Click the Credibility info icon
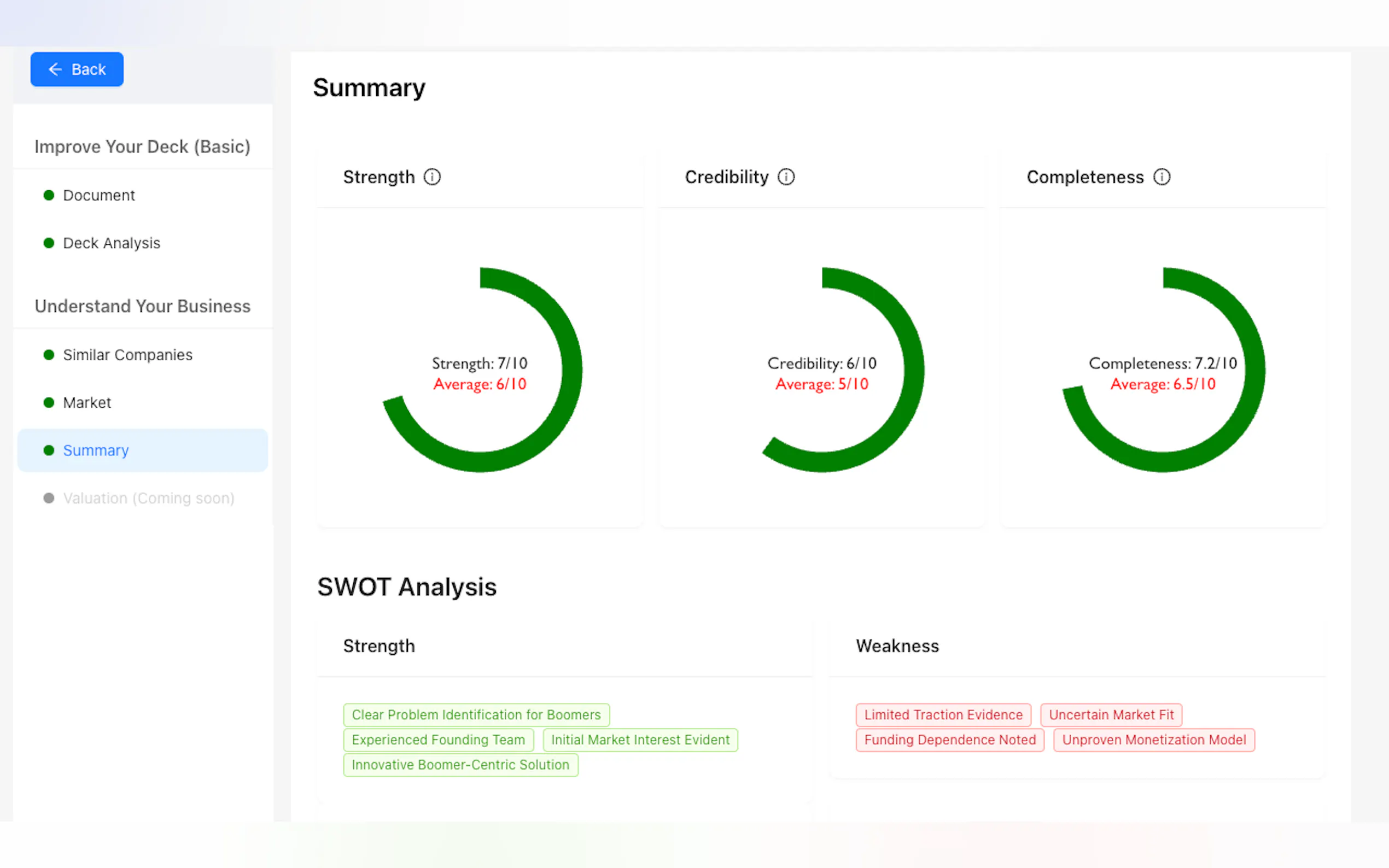The width and height of the screenshot is (1389, 868). tap(785, 177)
